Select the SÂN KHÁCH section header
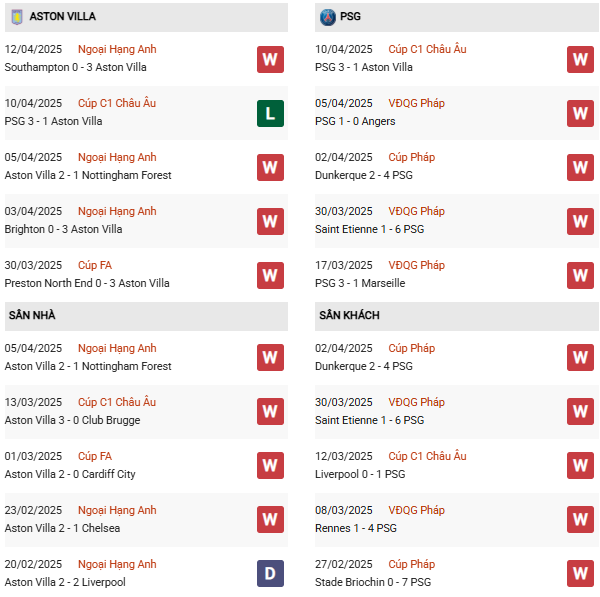The width and height of the screenshot is (600, 597). click(349, 316)
